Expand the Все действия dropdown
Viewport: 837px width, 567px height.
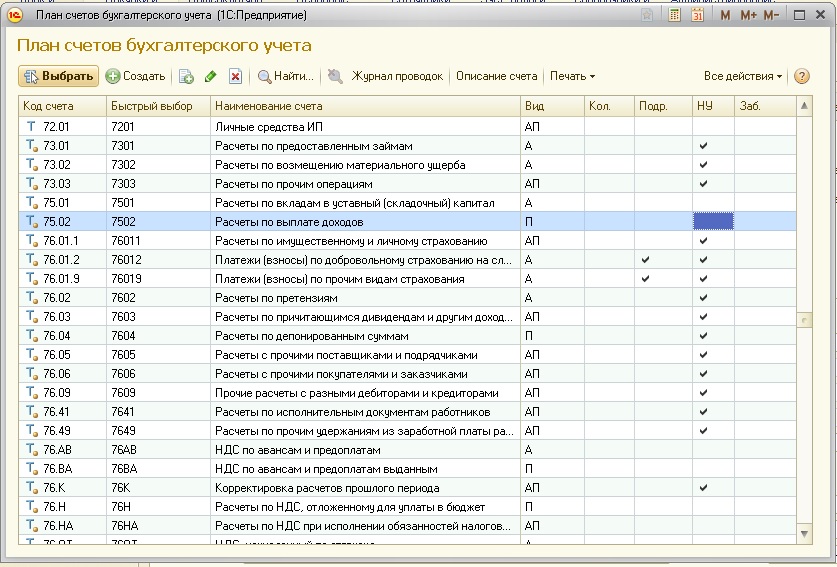743,76
